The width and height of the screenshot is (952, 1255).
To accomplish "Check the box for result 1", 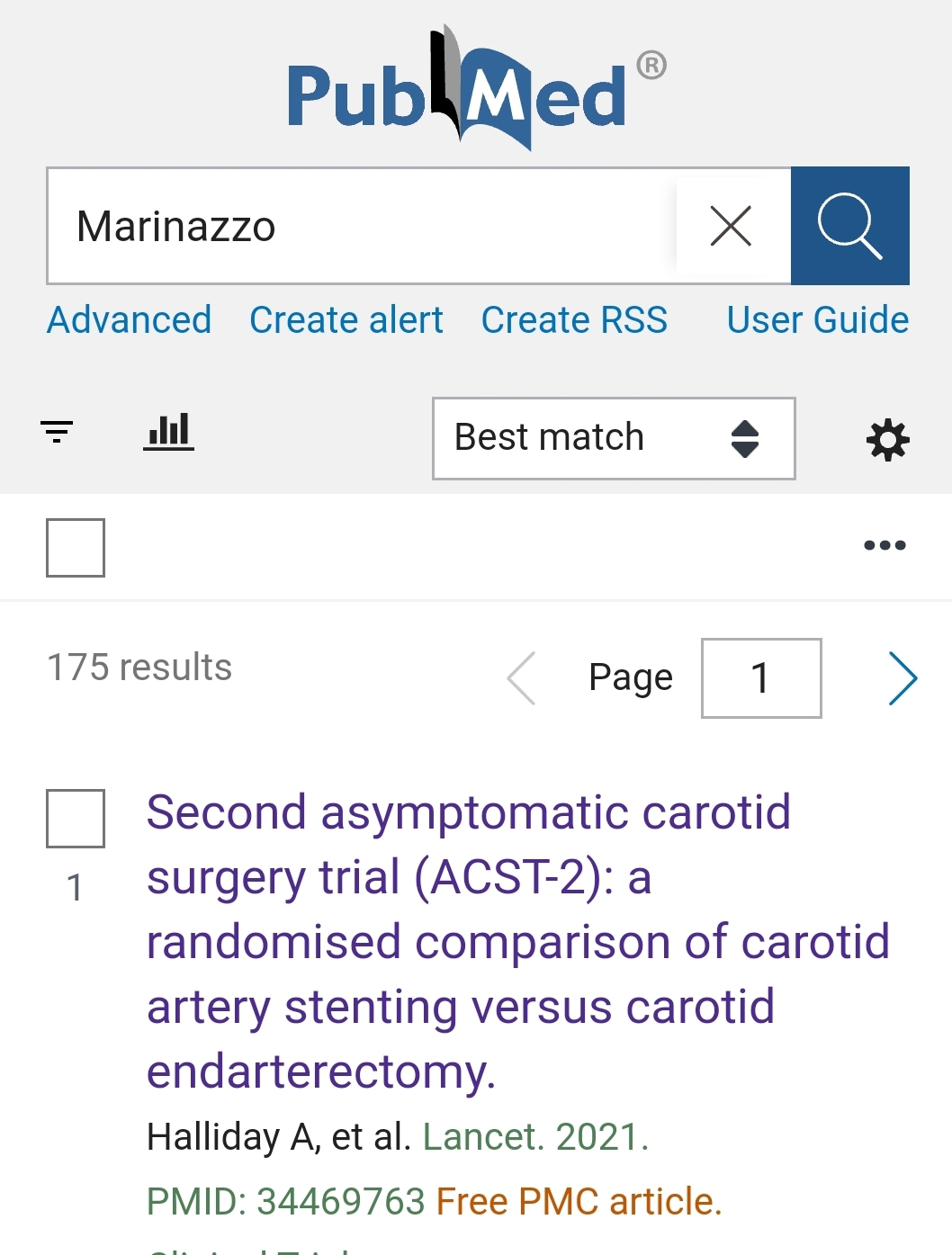I will click(76, 818).
